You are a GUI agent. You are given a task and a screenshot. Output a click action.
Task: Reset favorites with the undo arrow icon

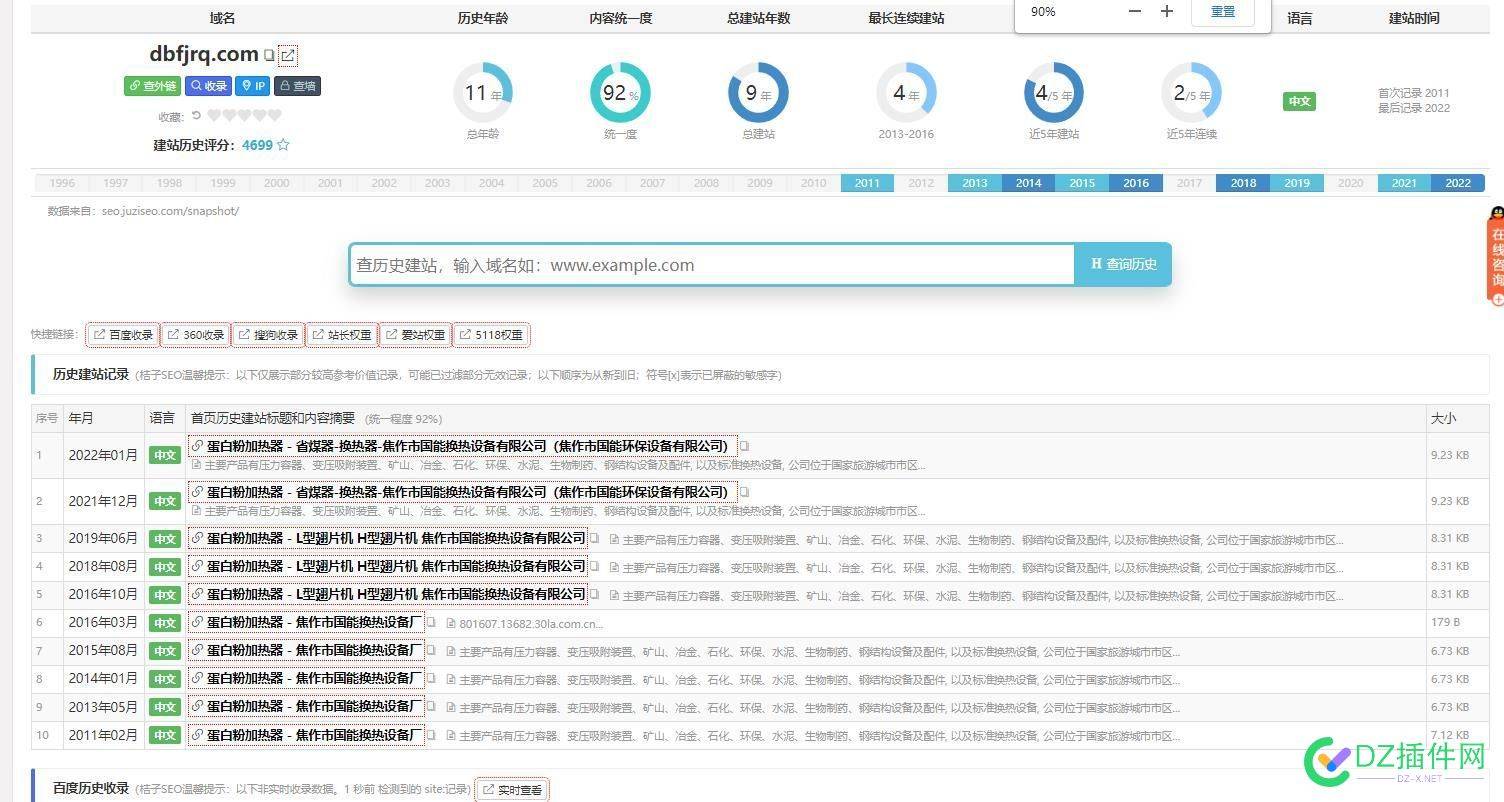pyautogui.click(x=196, y=115)
